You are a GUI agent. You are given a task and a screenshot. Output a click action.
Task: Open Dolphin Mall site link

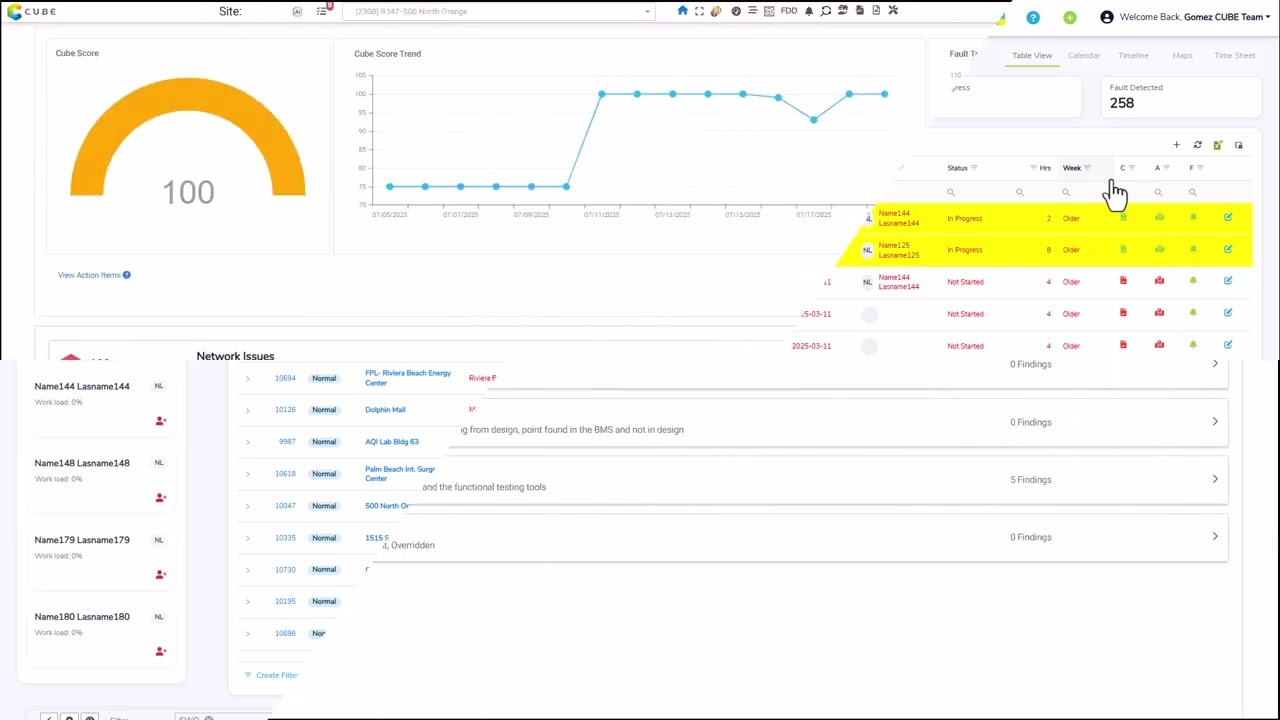385,410
